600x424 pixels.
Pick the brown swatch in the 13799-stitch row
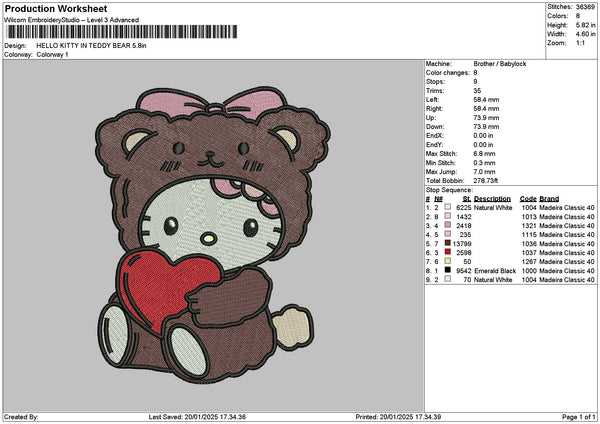coord(447,243)
